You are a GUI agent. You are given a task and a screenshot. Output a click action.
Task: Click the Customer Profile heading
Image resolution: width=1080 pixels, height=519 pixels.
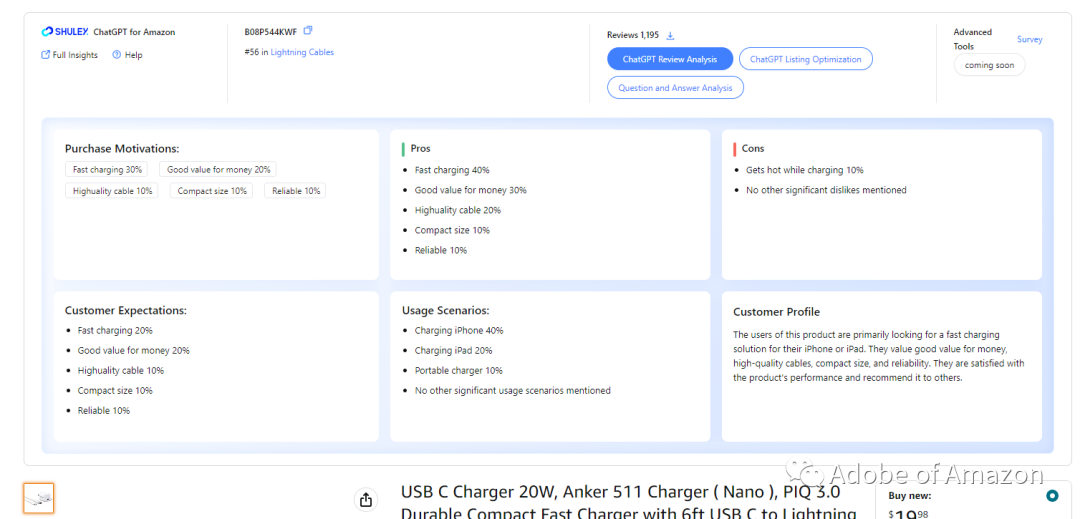pos(776,312)
